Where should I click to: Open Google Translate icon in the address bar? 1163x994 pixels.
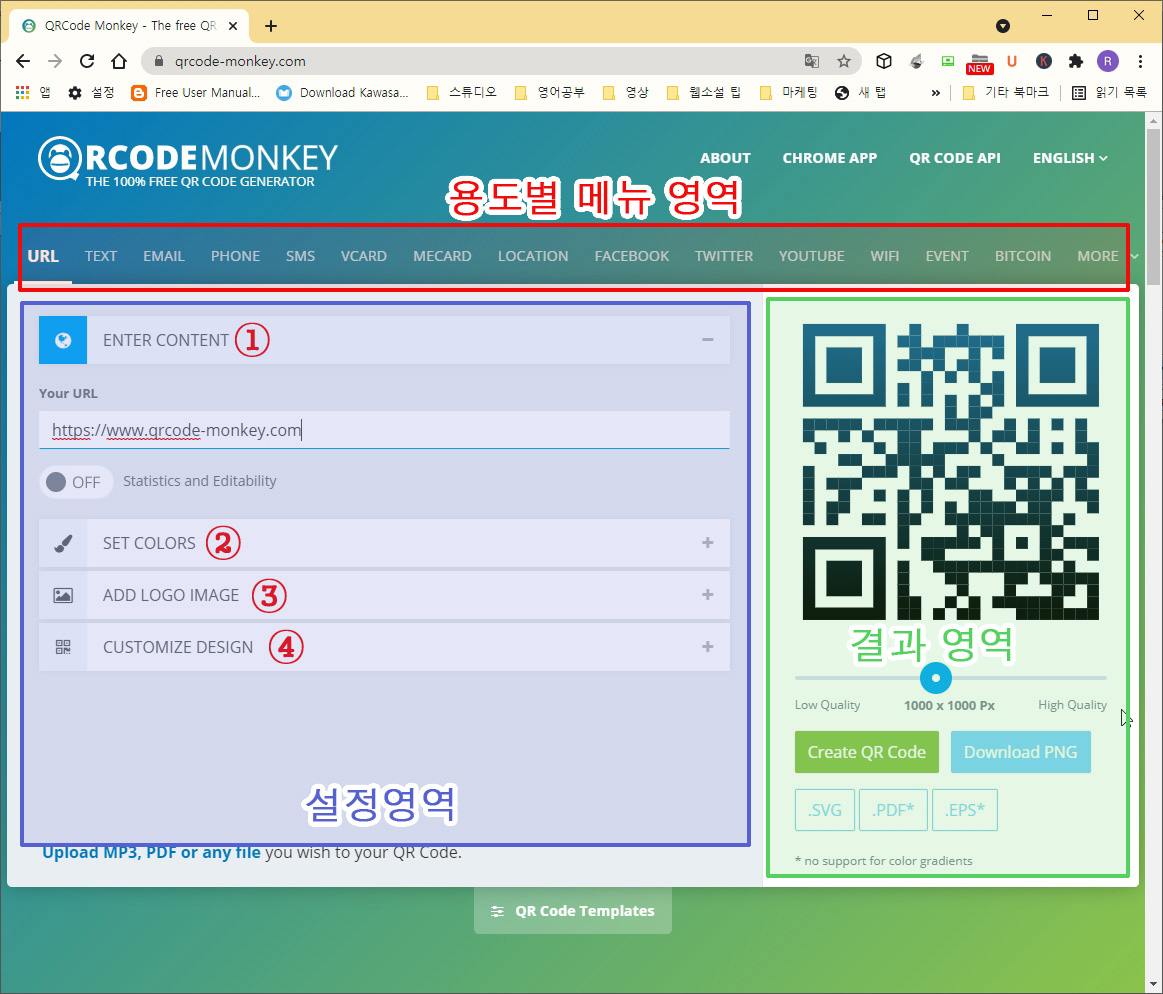[x=812, y=61]
